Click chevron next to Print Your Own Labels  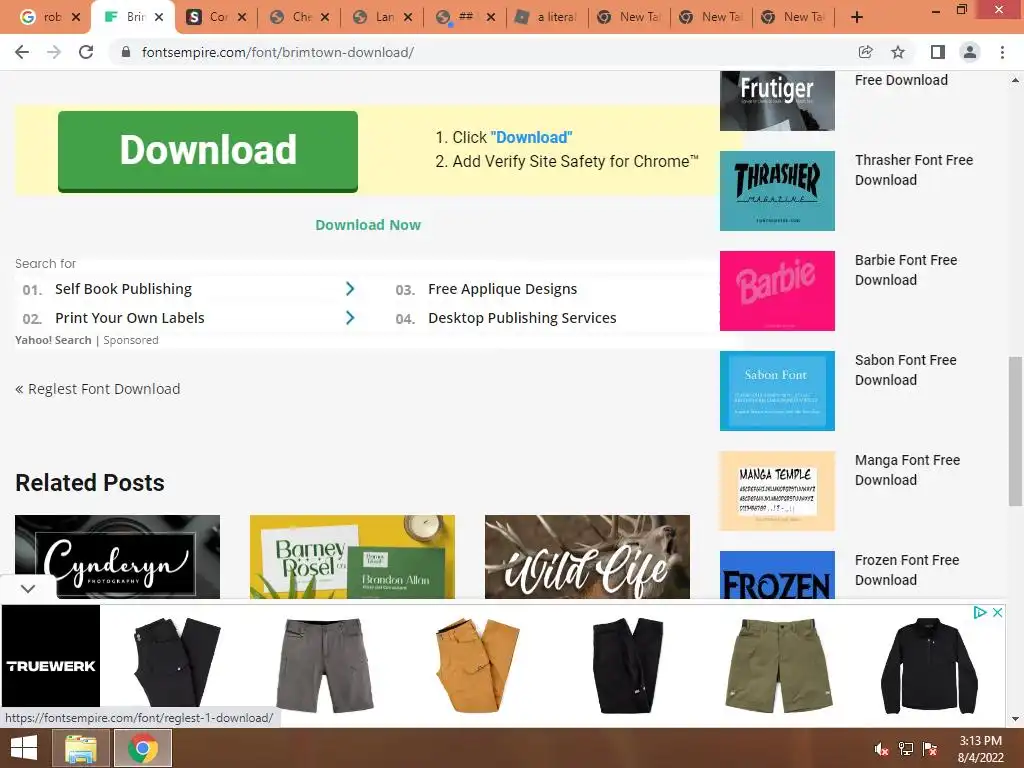350,318
